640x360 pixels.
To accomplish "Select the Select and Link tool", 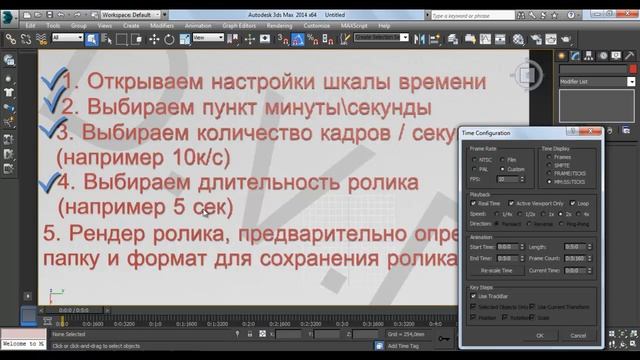I will click(x=11, y=39).
